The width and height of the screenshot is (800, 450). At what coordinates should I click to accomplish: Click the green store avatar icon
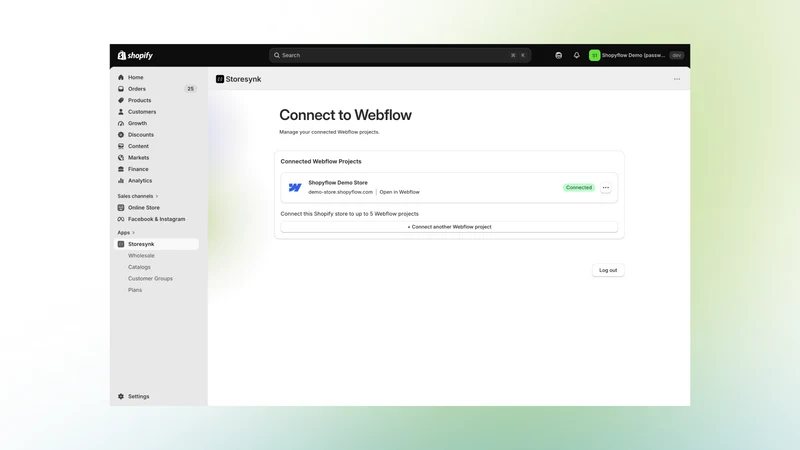[x=594, y=55]
